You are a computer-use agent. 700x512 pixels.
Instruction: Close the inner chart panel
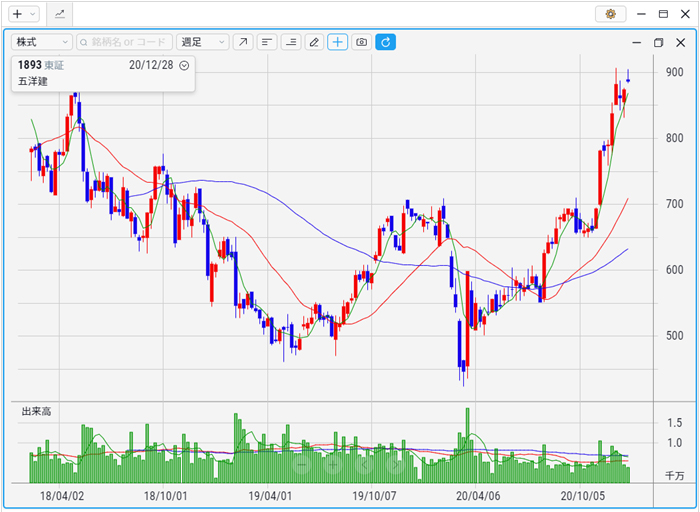pyautogui.click(x=681, y=42)
